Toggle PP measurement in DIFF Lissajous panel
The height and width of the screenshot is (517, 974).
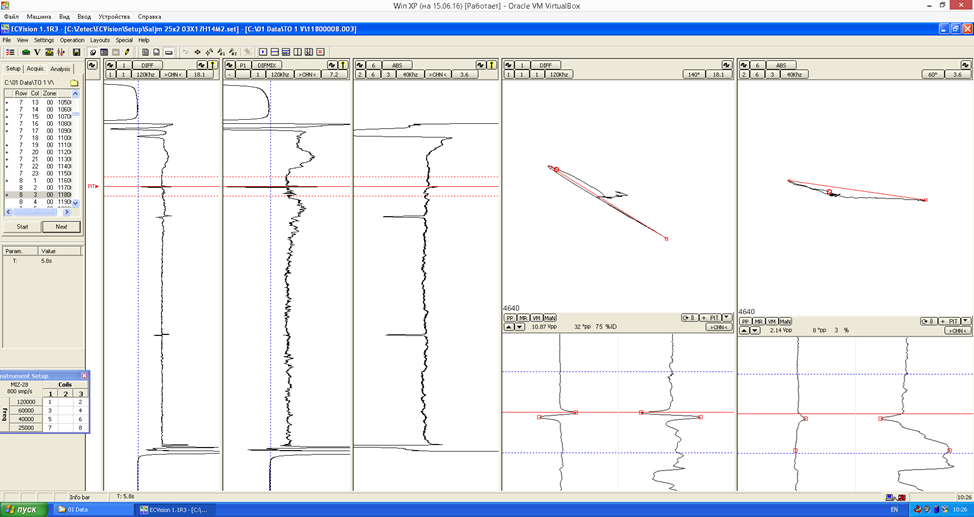[x=510, y=318]
